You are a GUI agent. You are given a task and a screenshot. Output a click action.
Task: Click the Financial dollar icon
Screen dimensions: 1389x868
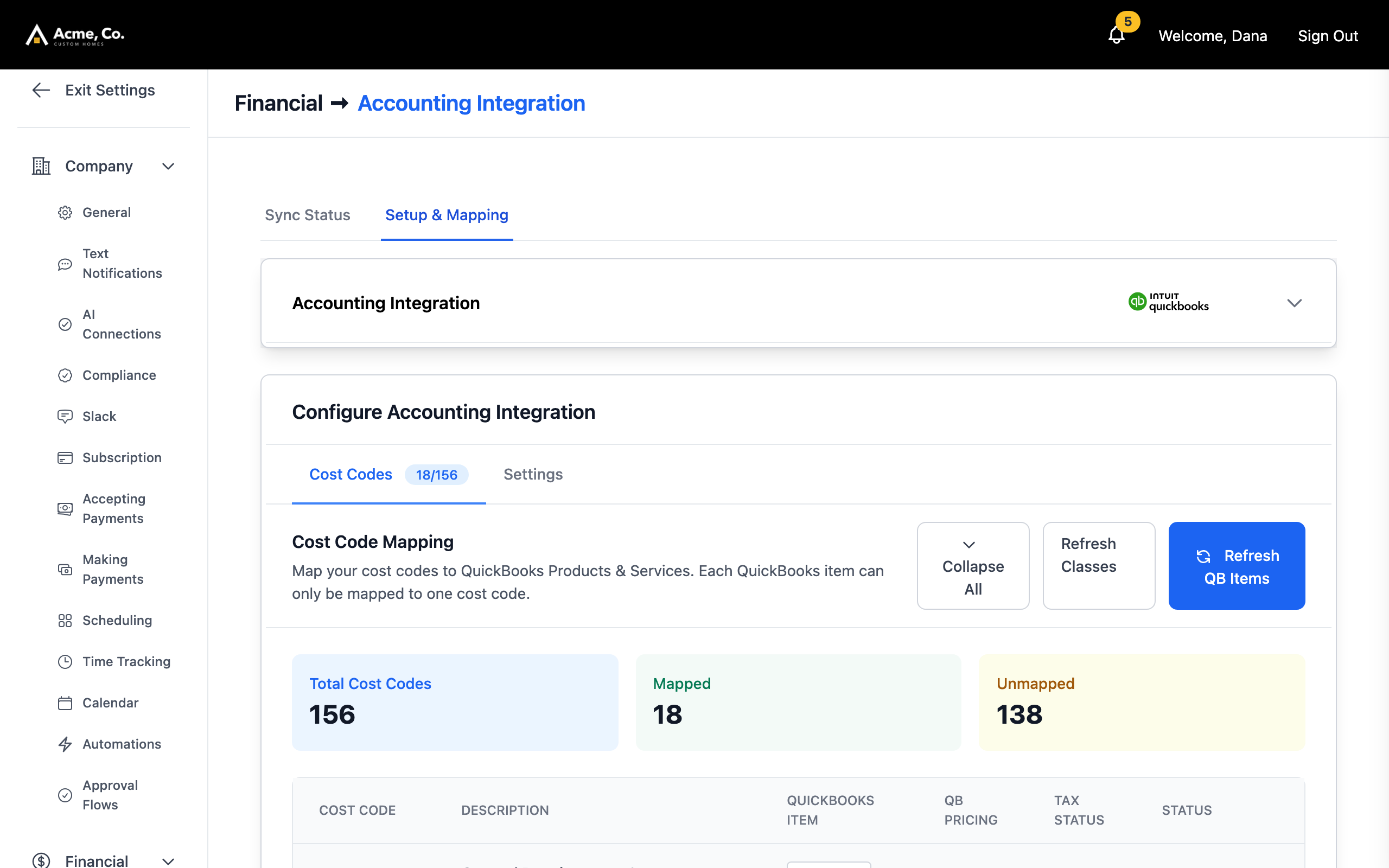pyautogui.click(x=41, y=860)
